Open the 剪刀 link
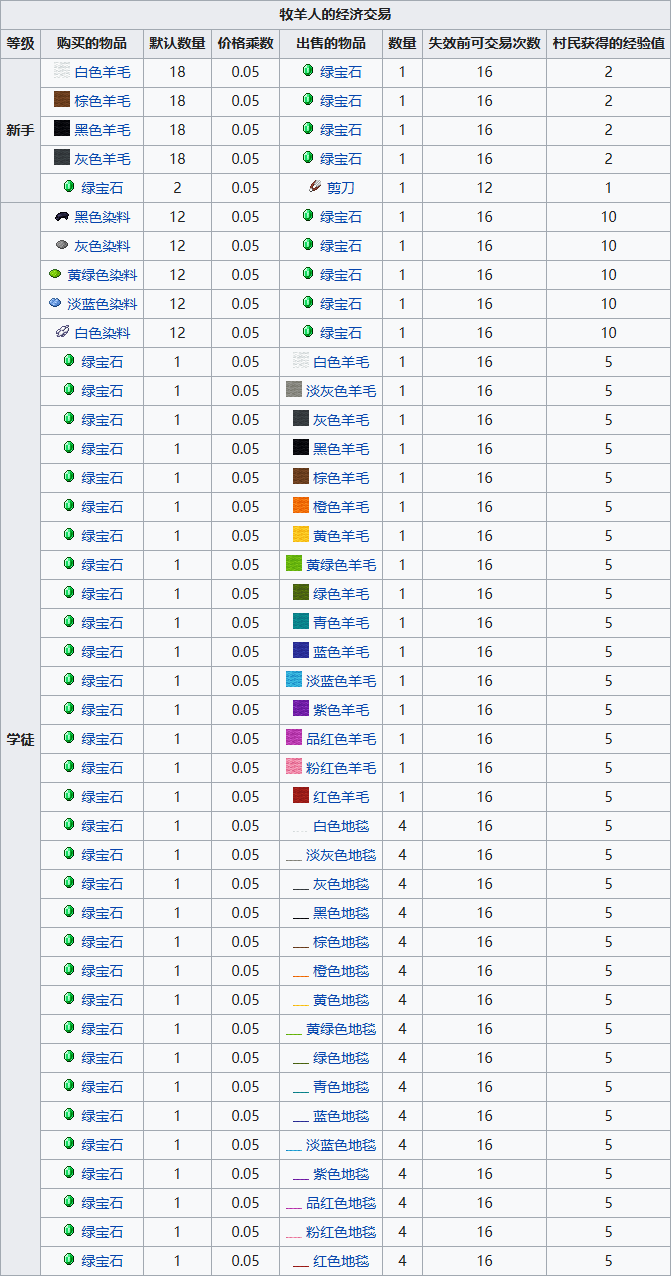This screenshot has height=1276, width=671. (341, 188)
